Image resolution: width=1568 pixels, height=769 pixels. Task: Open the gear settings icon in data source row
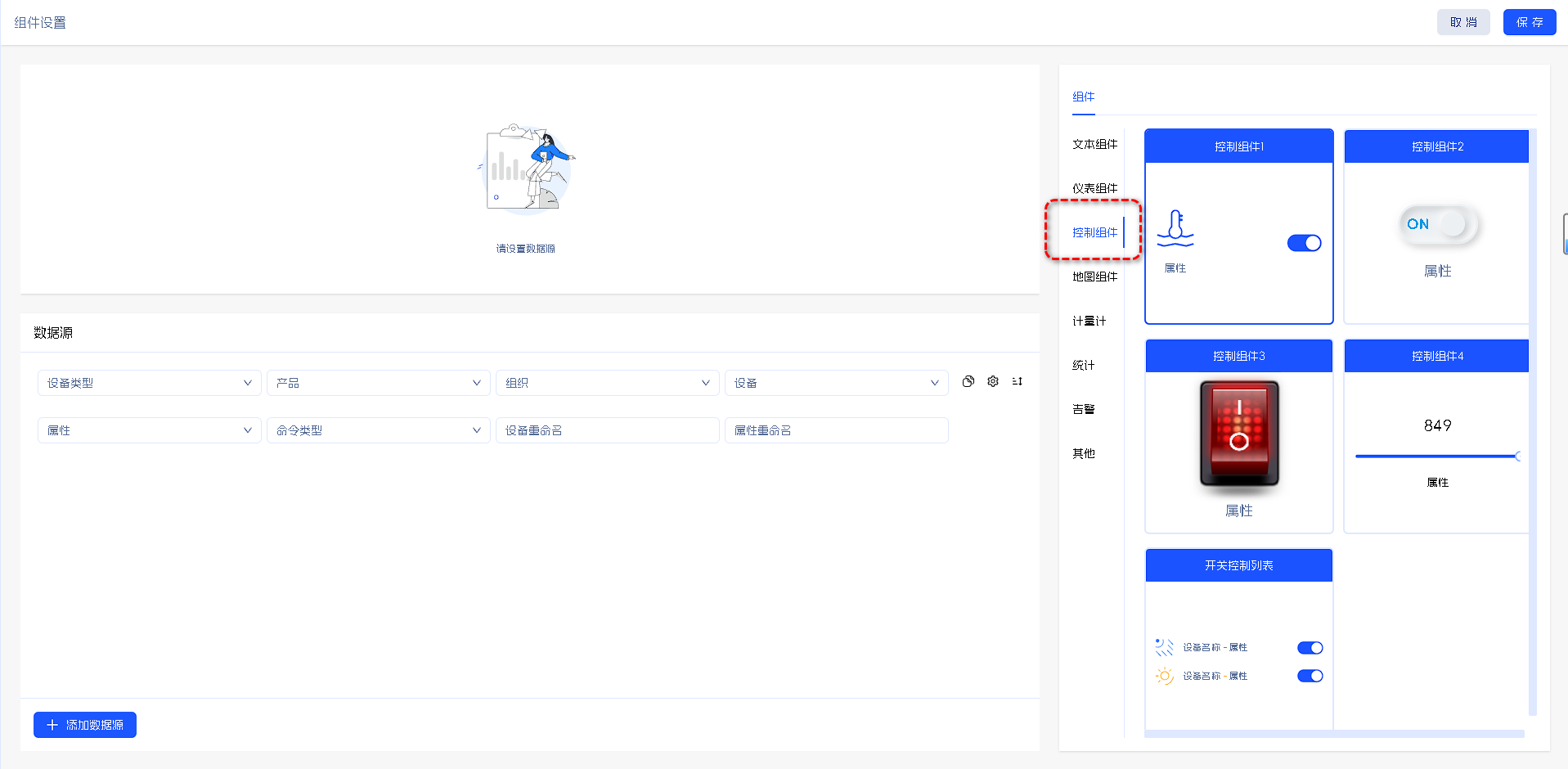click(x=992, y=381)
